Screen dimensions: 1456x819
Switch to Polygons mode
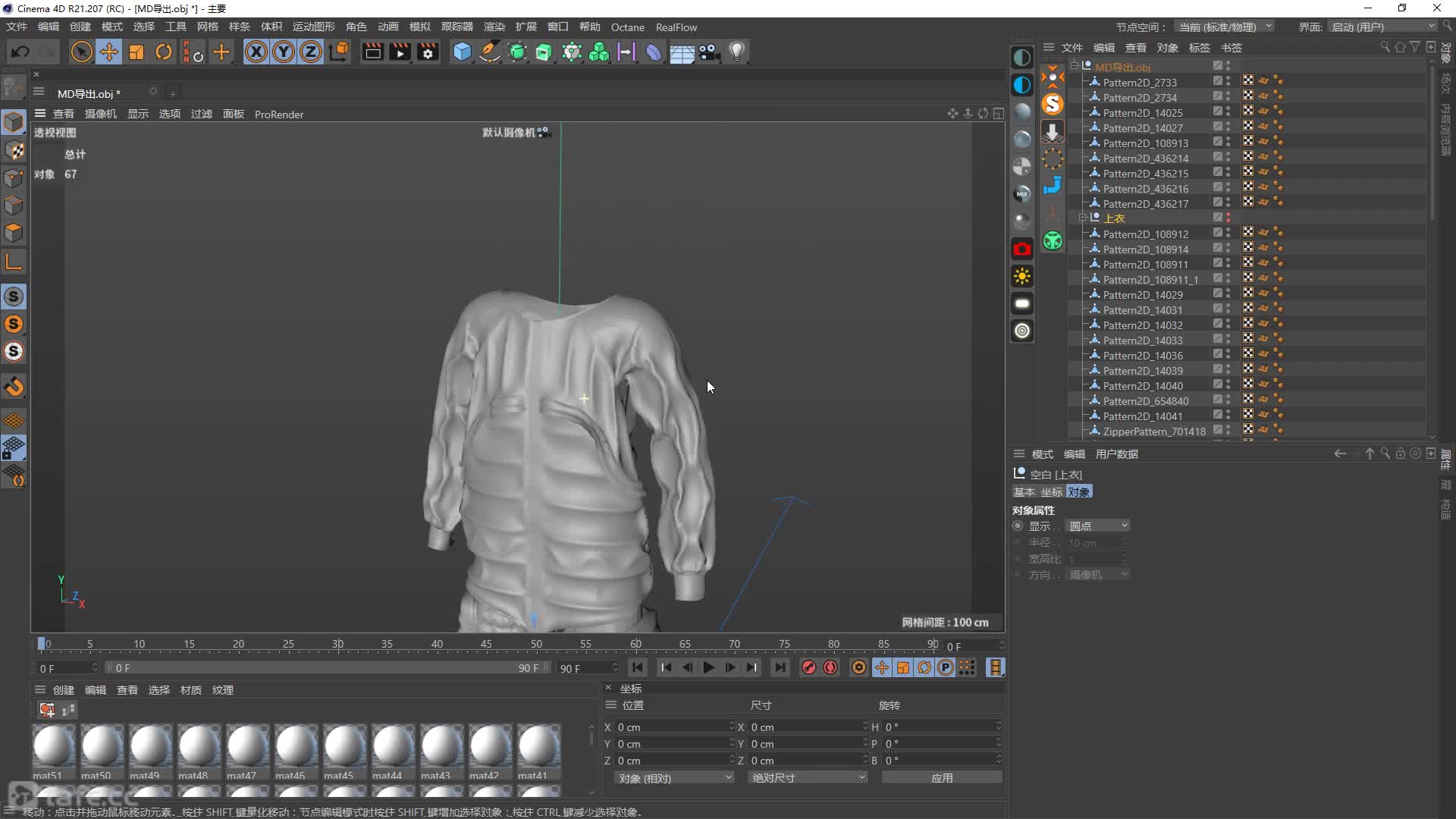click(x=14, y=233)
